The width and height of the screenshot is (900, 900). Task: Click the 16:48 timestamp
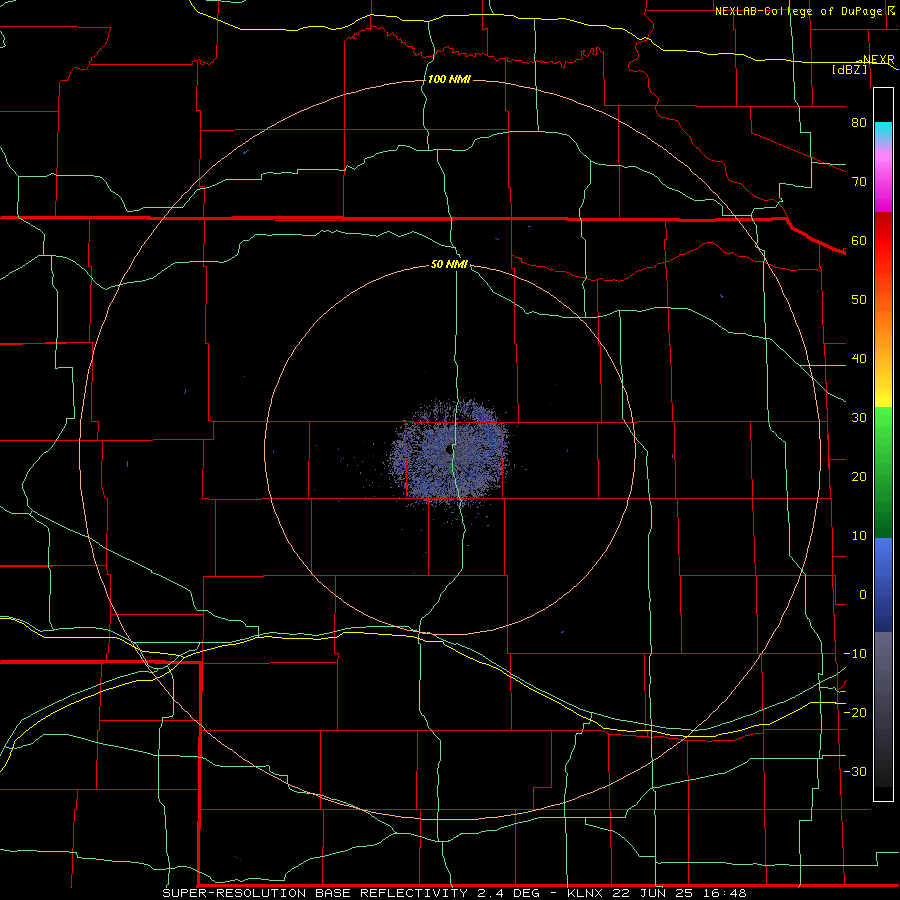click(727, 893)
